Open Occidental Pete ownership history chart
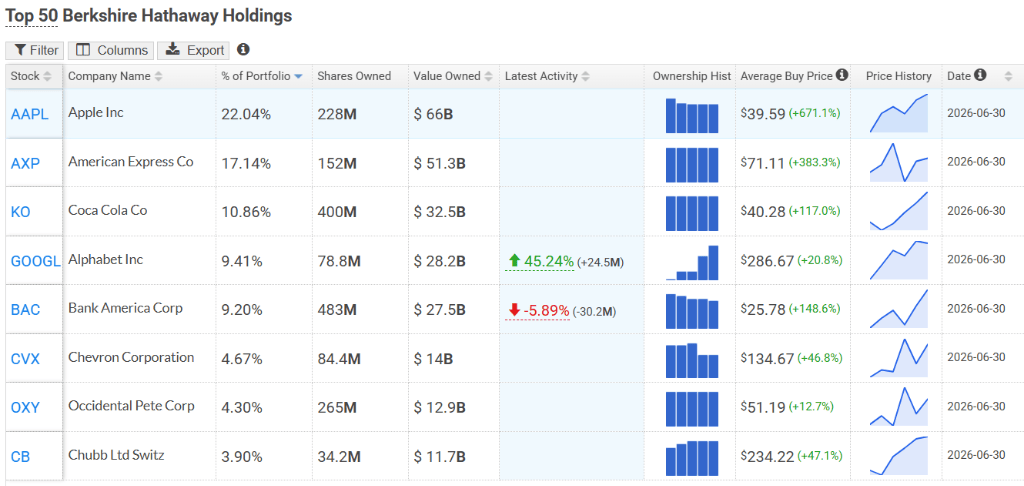The width and height of the screenshot is (1024, 486). pyautogui.click(x=692, y=410)
